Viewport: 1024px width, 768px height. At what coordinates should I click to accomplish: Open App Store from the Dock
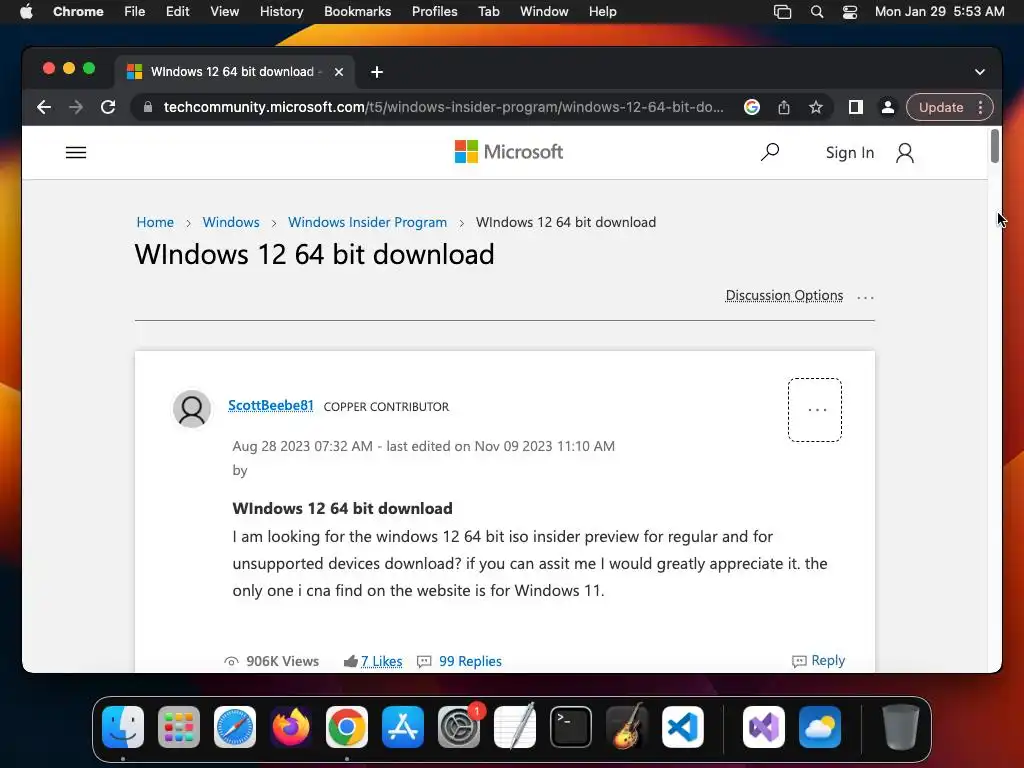[x=403, y=727]
